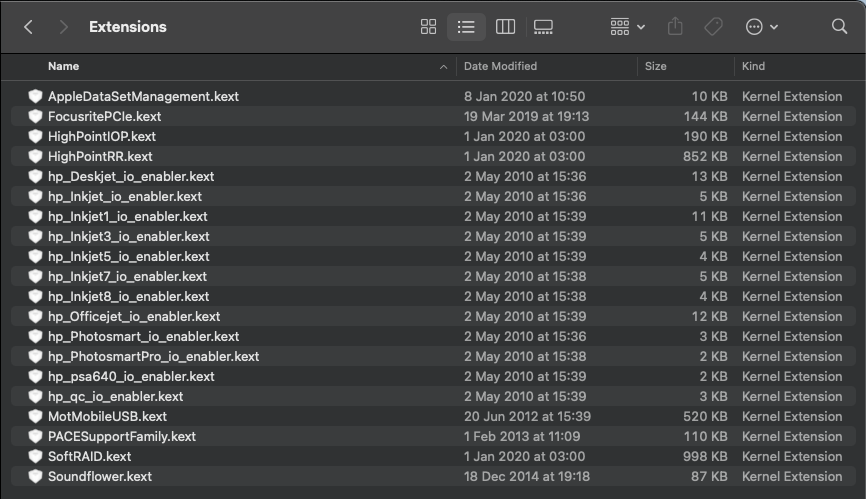The height and width of the screenshot is (499, 866).
Task: Click the Share toolbar icon
Action: [675, 27]
